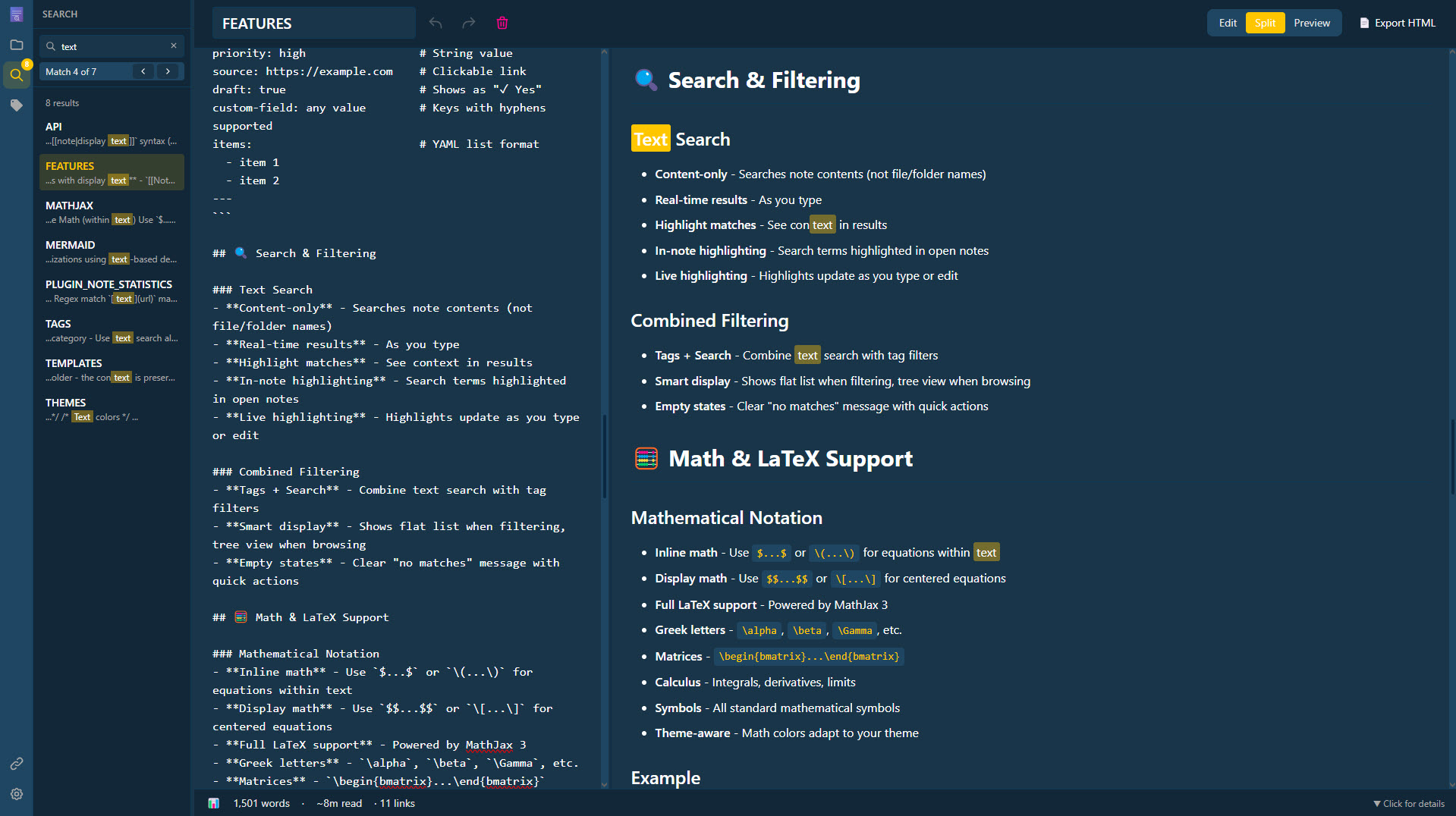Click the highlighted 'text' in 'Tags + Search' bullet

click(807, 355)
